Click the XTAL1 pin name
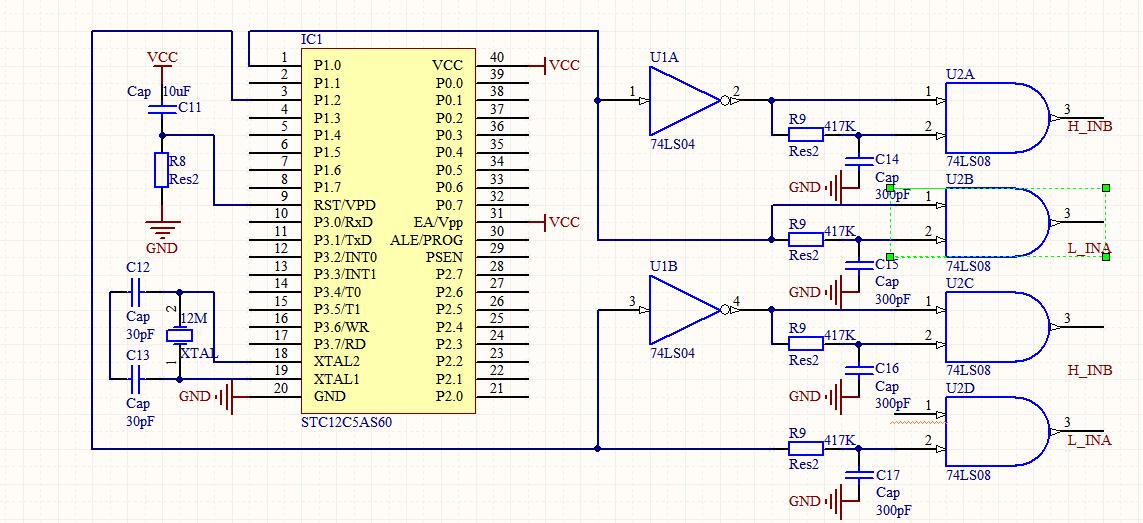 [x=335, y=379]
